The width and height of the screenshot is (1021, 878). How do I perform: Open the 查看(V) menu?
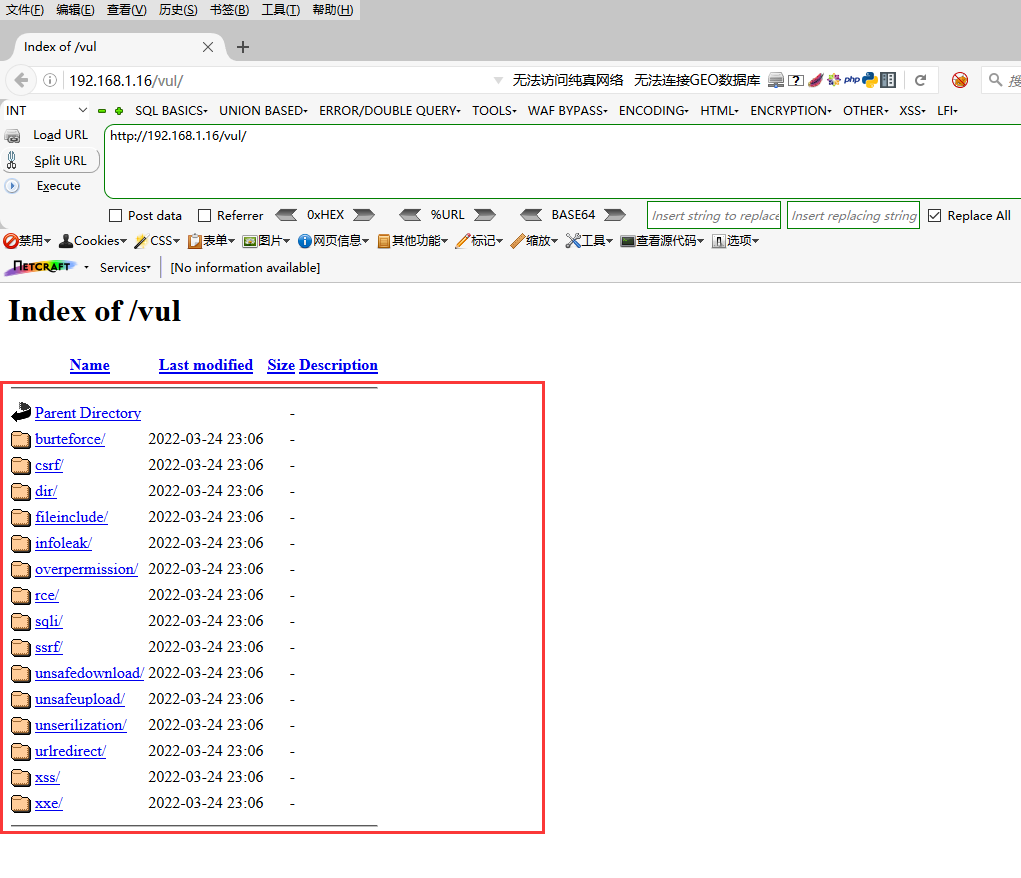coord(126,10)
